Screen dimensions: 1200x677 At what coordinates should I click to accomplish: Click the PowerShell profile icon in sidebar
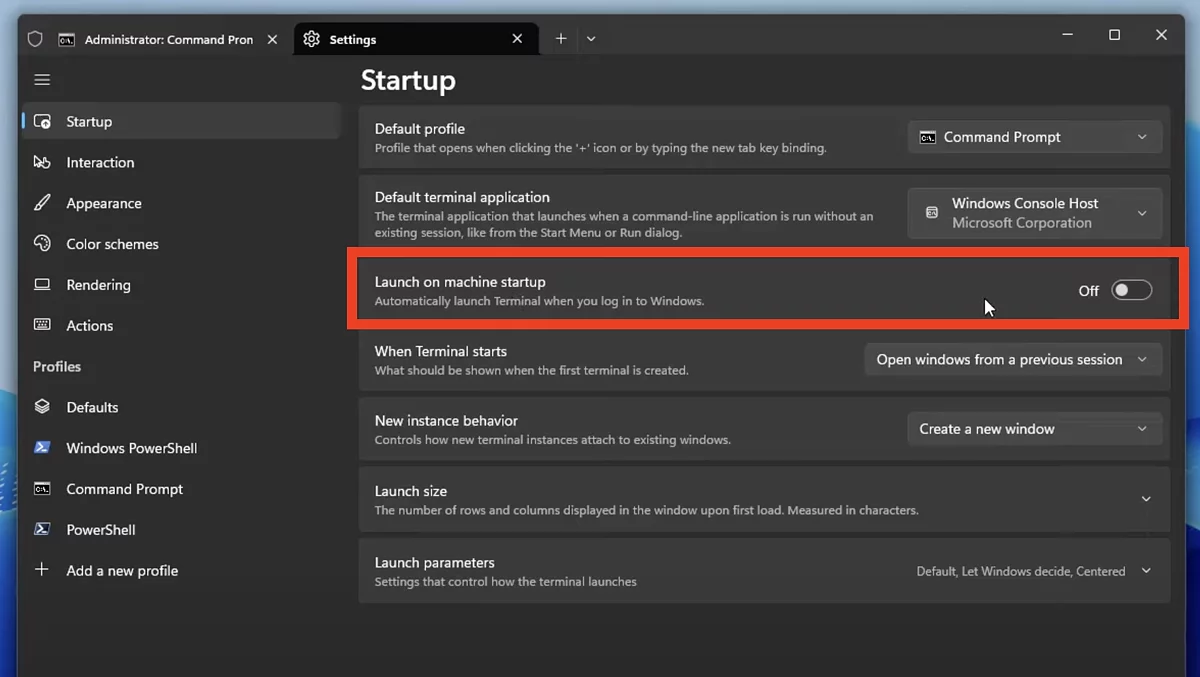[42, 529]
